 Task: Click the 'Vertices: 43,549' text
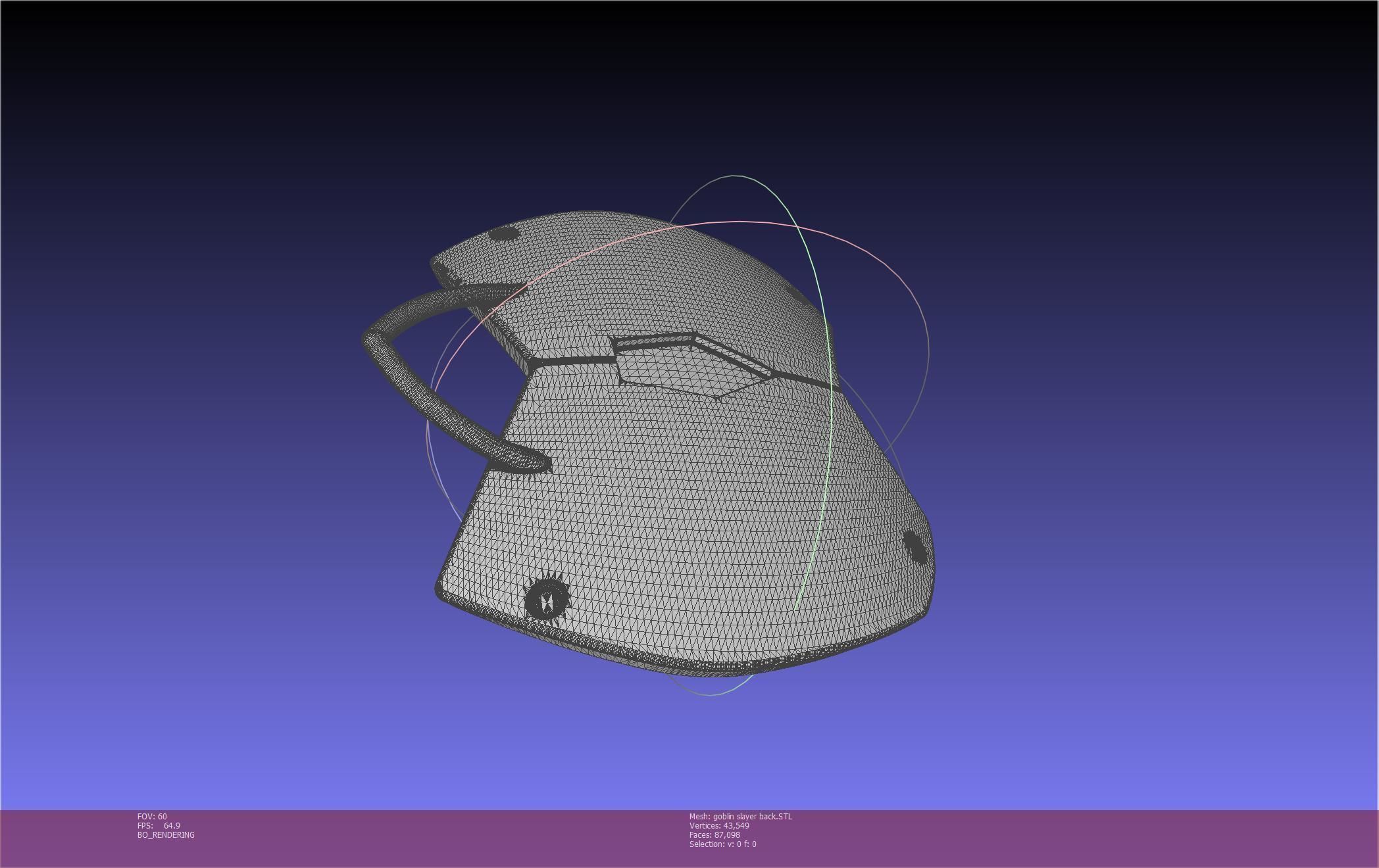pyautogui.click(x=719, y=825)
